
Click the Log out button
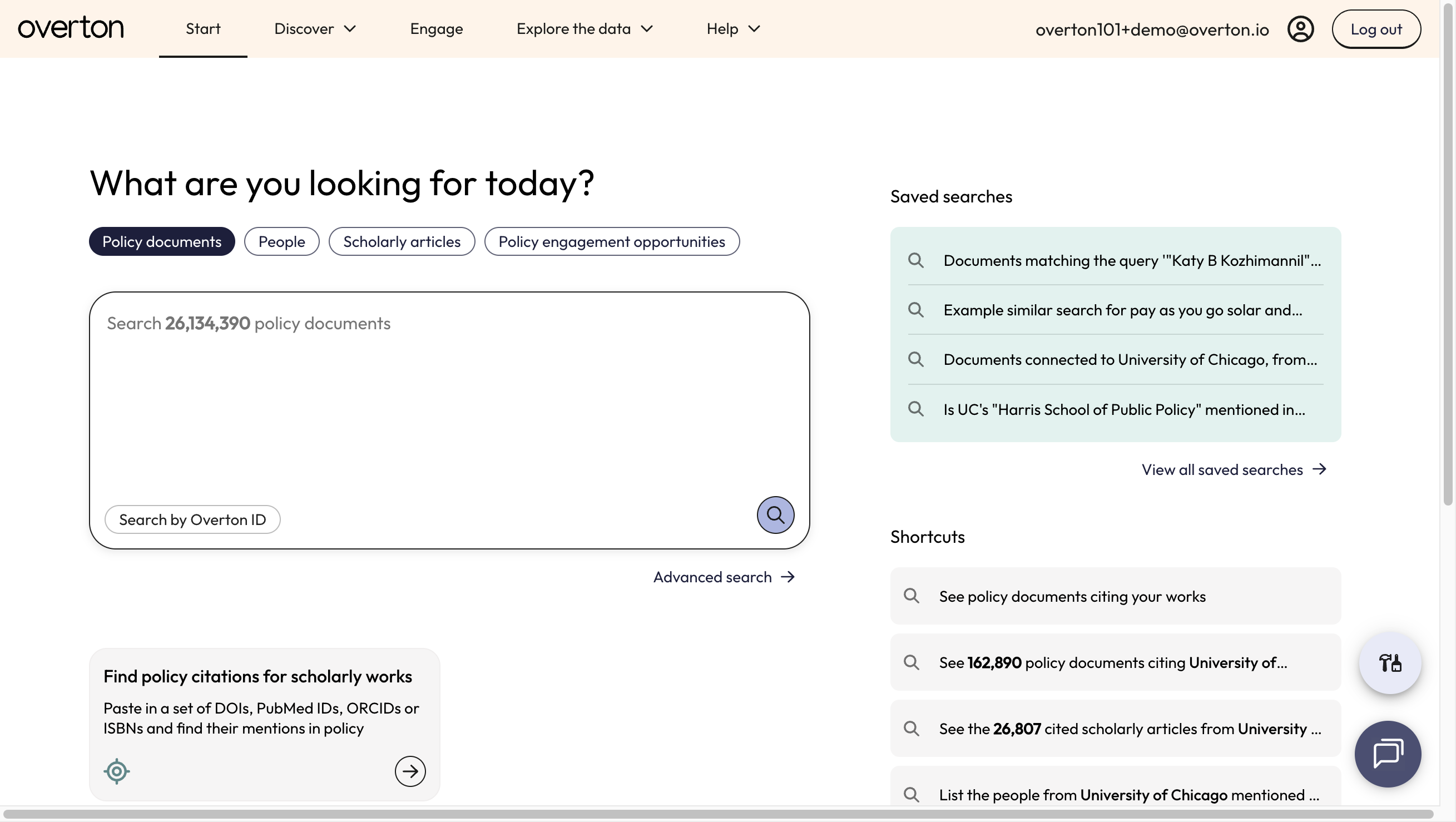tap(1376, 29)
